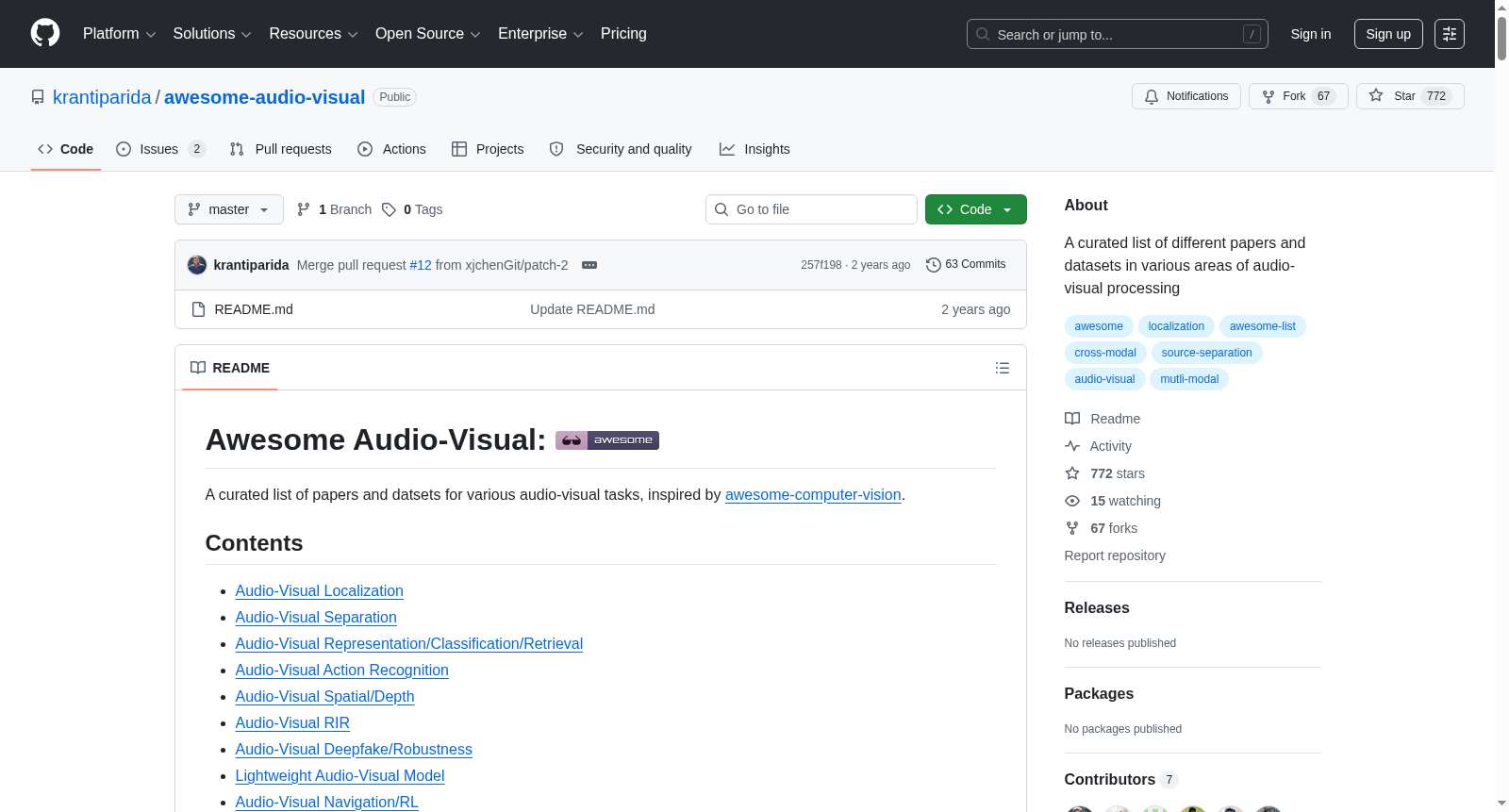Click the Pricing link
Viewport: 1509px width, 812px height.
623,34
